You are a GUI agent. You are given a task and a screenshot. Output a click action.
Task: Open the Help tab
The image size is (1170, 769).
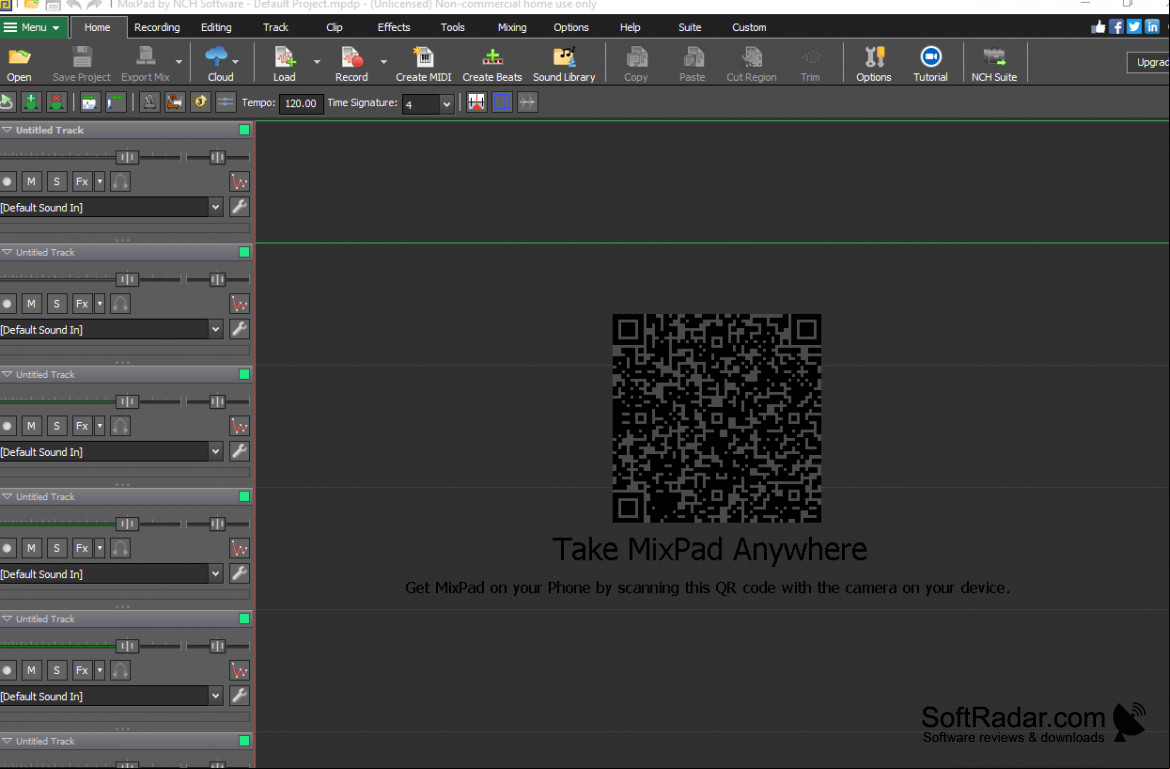tap(630, 27)
